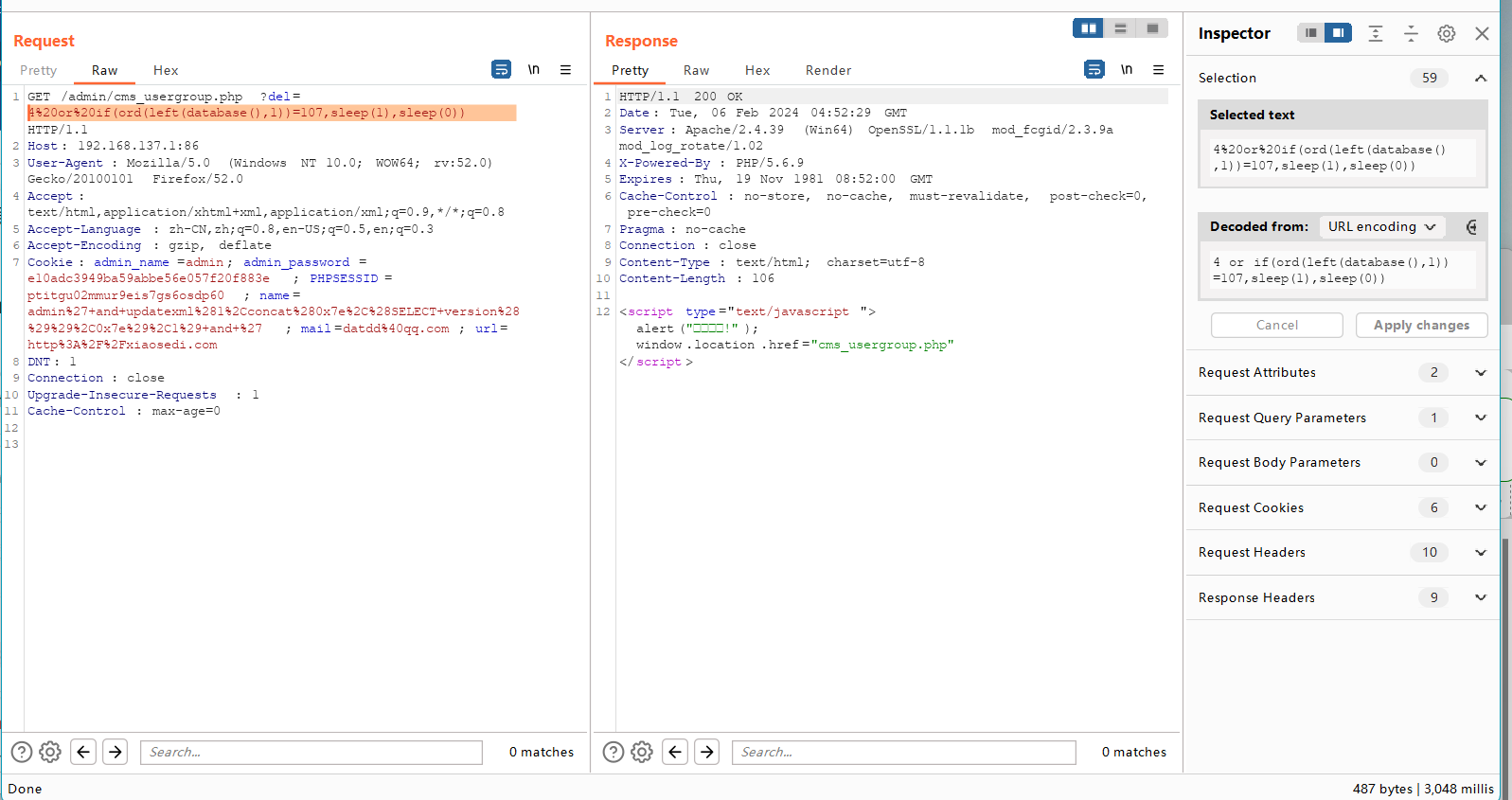Open search settings gear under Response panel
The image size is (1512, 800).
pos(642,752)
